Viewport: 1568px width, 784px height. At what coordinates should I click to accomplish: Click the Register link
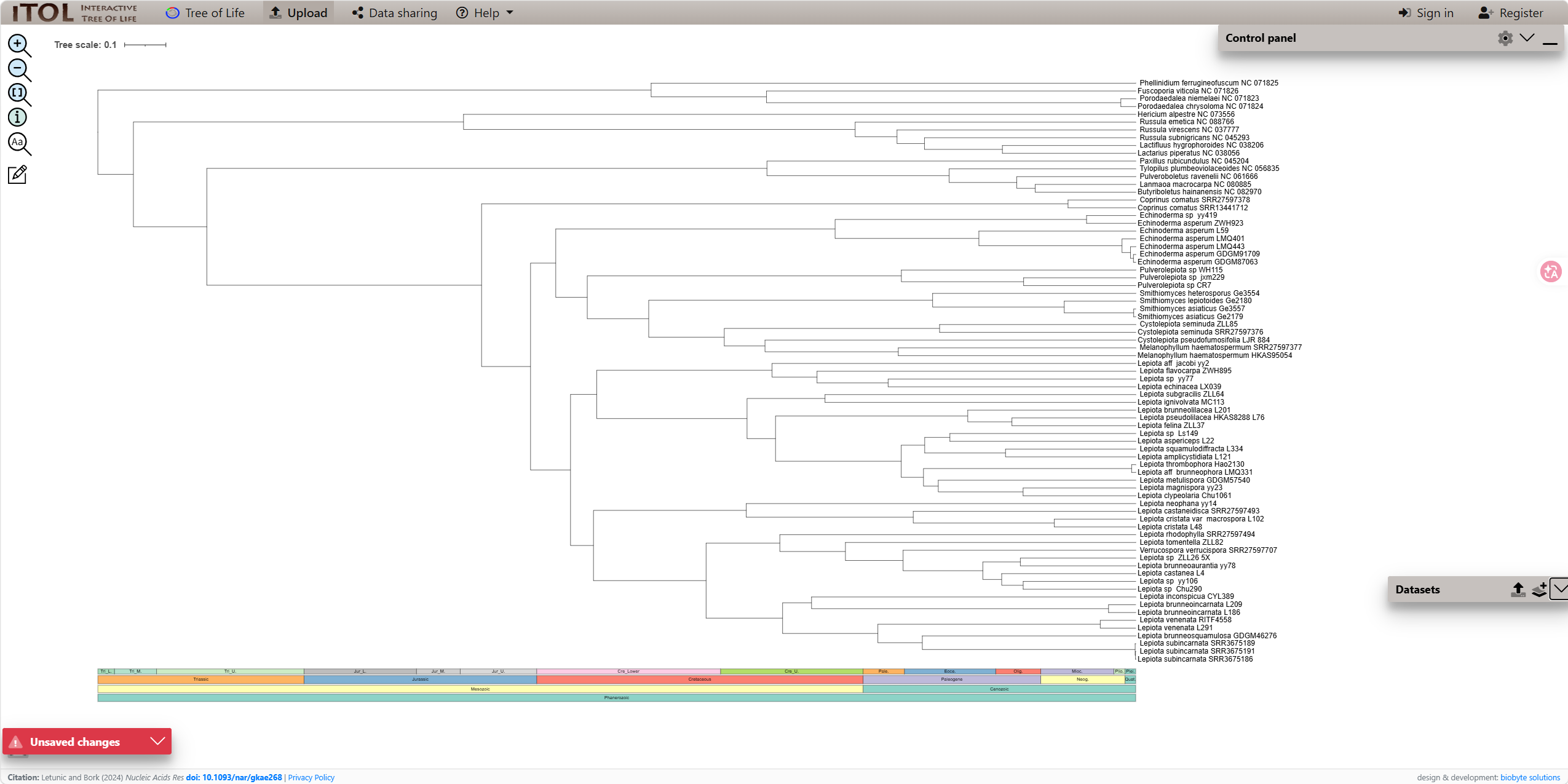(1511, 13)
